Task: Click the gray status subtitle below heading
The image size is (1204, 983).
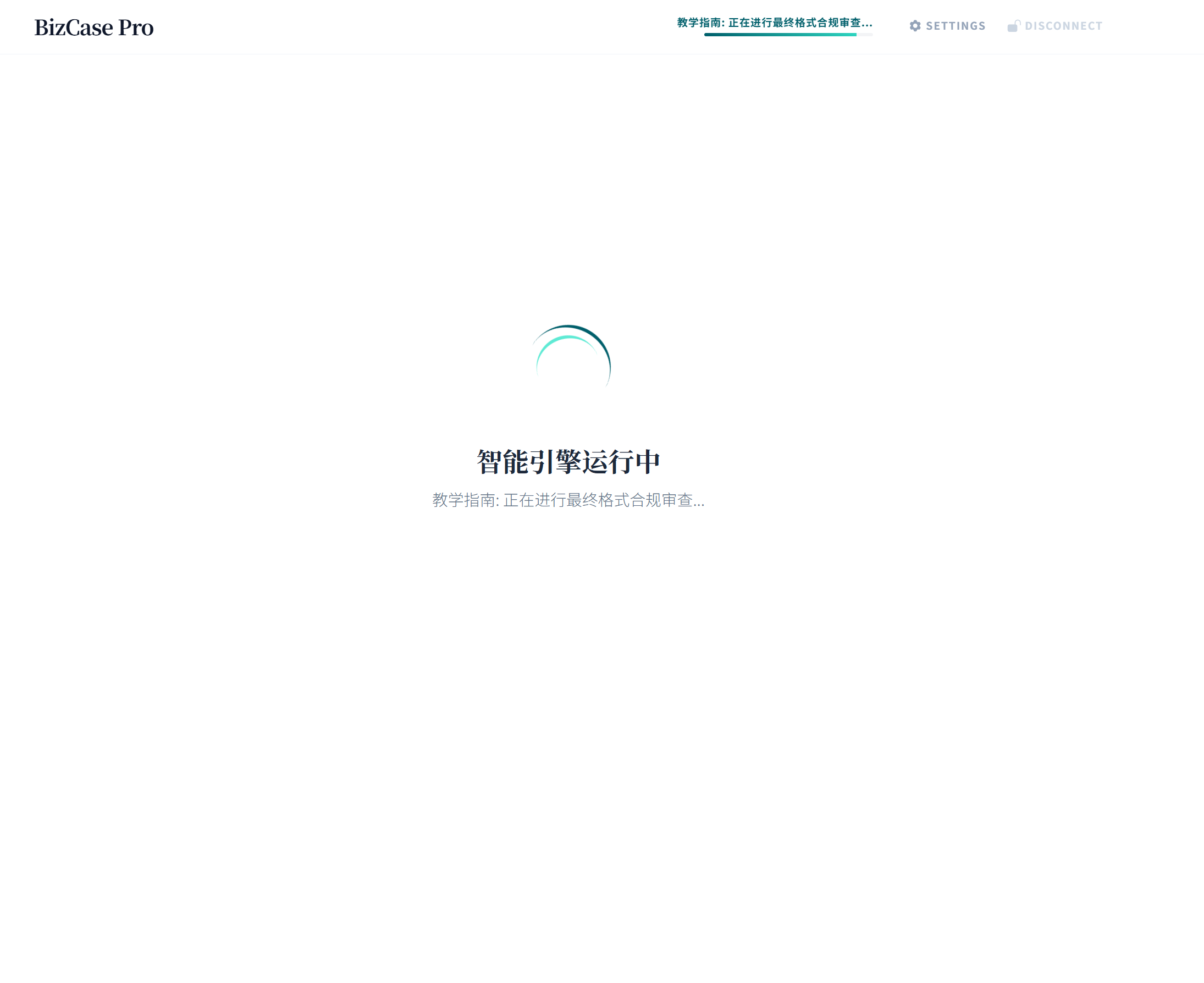Action: tap(568, 500)
